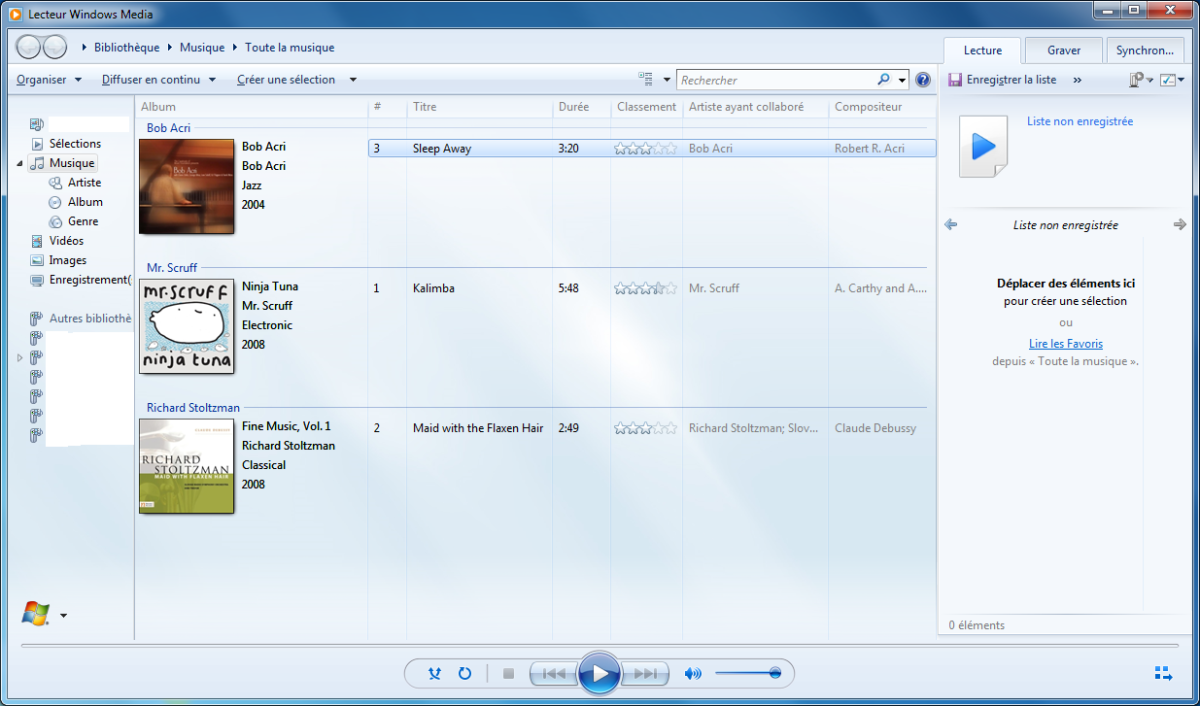This screenshot has width=1200, height=706.
Task: Open search options dropdown arrow
Action: coord(902,80)
